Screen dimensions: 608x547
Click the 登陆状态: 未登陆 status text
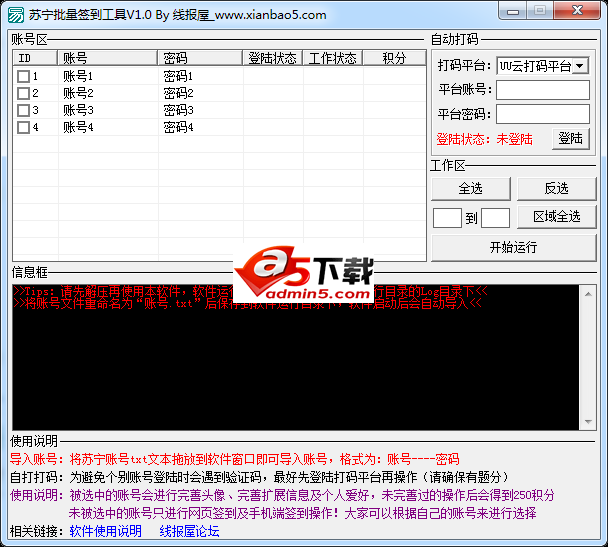(485, 139)
